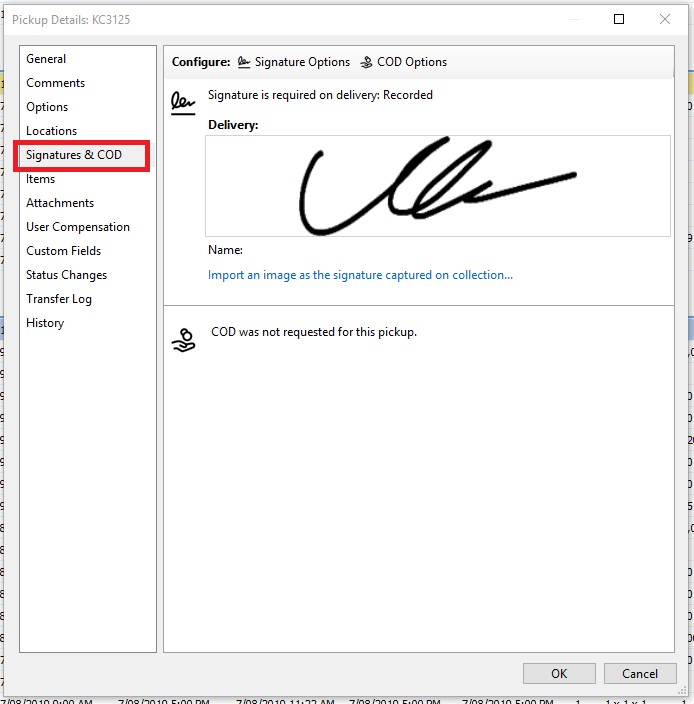This screenshot has width=694, height=704.
Task: Open User Compensation section
Action: (x=78, y=227)
